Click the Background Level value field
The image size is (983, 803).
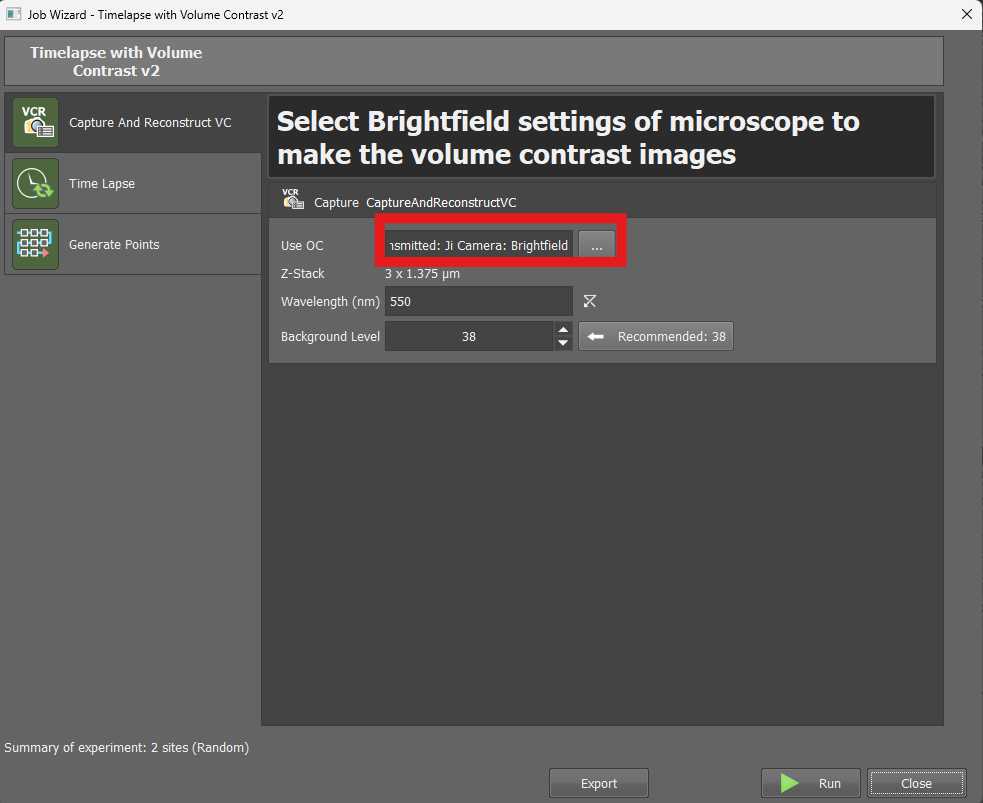tap(468, 337)
